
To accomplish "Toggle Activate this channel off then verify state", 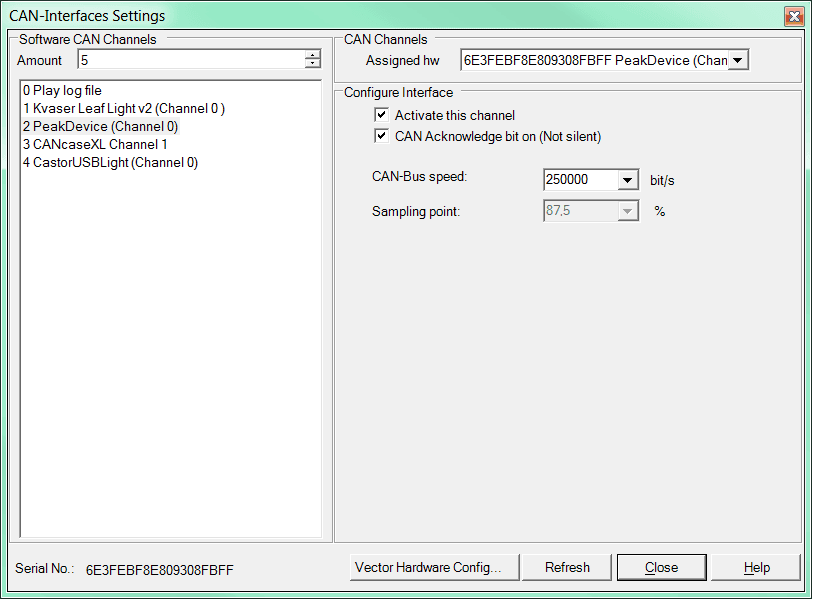I will 381,114.
